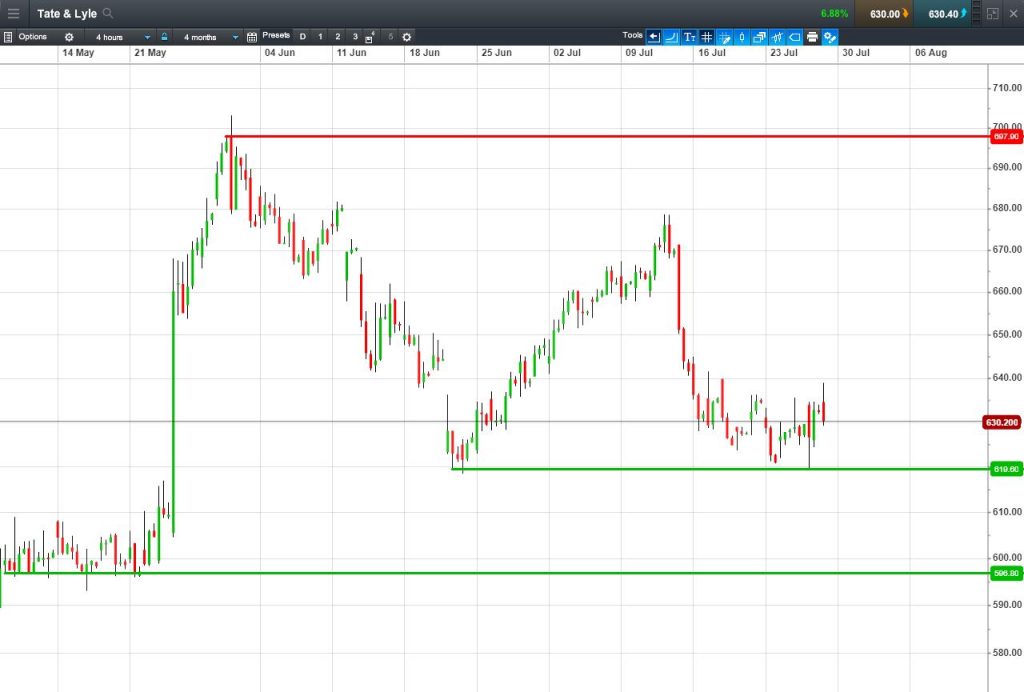Toggle the lock between interval and period
The height and width of the screenshot is (692, 1024).
pos(165,37)
